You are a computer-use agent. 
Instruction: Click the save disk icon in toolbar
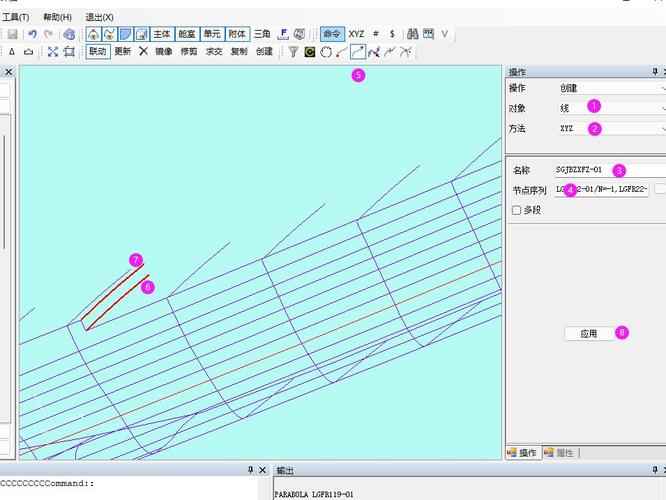[x=12, y=34]
